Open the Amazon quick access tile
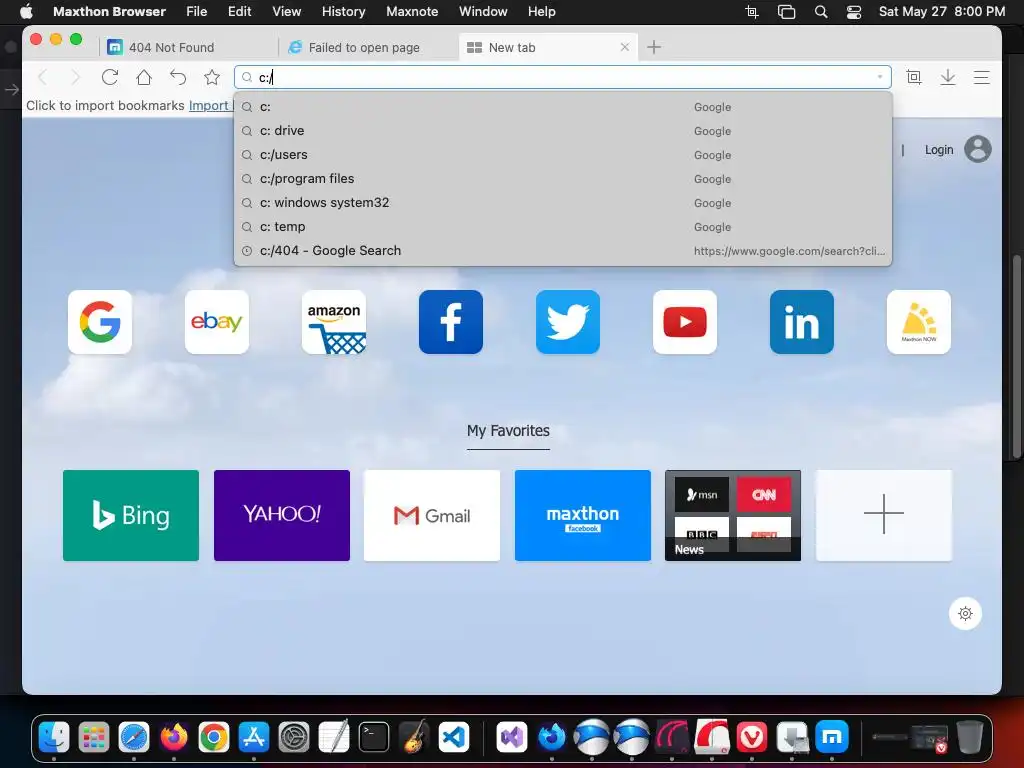 point(334,322)
